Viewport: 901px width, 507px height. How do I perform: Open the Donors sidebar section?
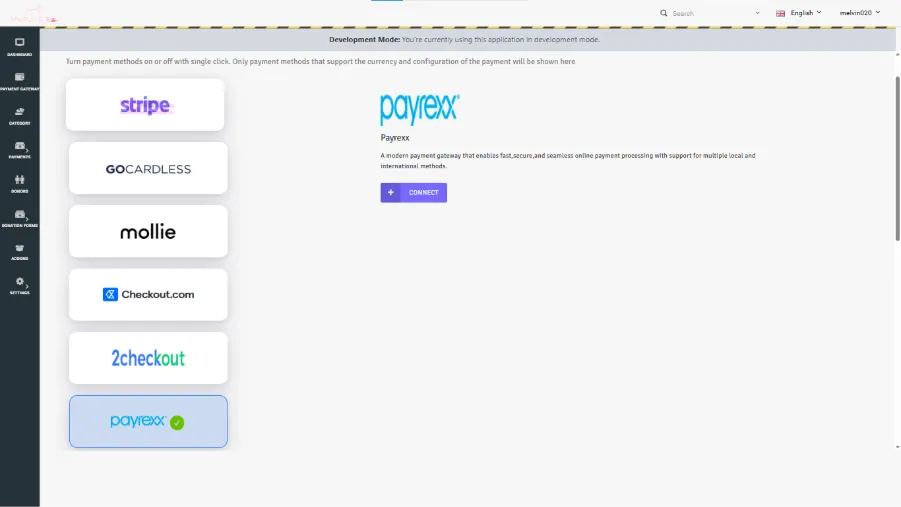click(20, 184)
